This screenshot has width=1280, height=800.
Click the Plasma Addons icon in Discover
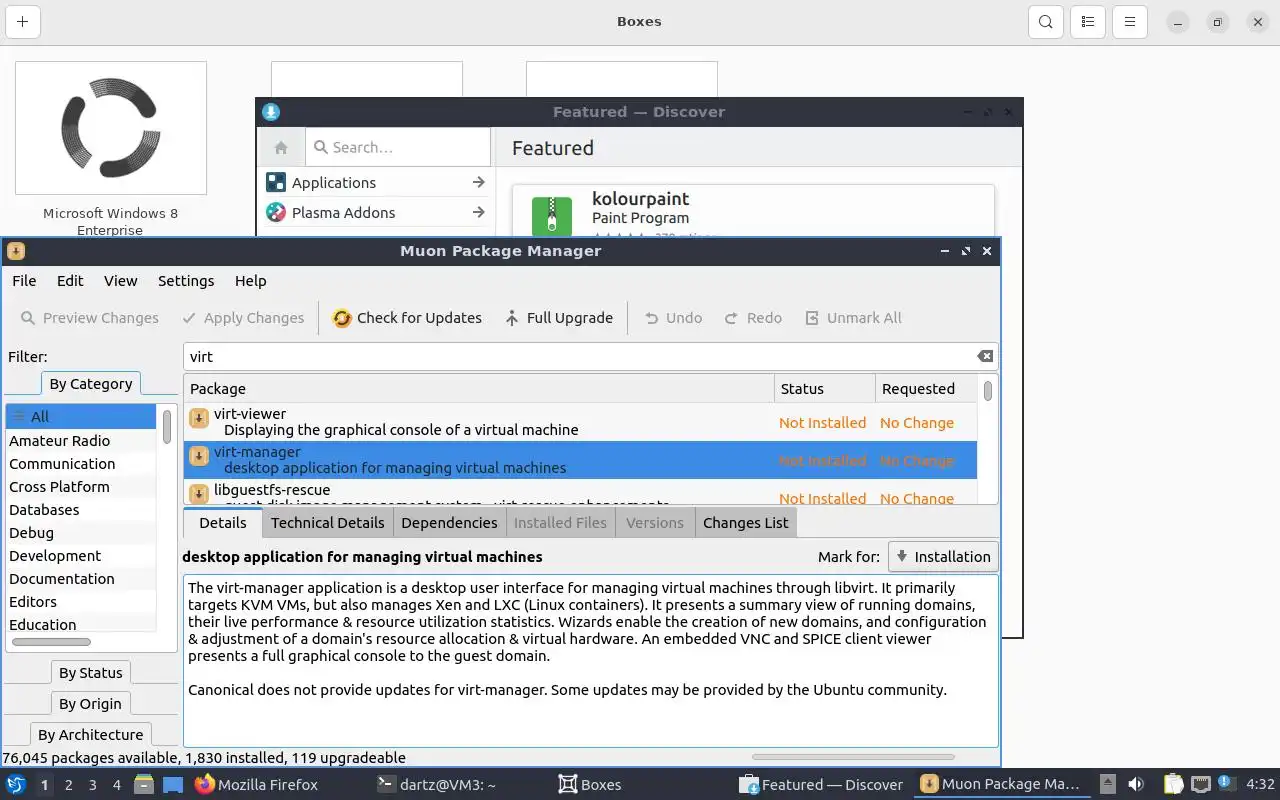[x=276, y=213]
